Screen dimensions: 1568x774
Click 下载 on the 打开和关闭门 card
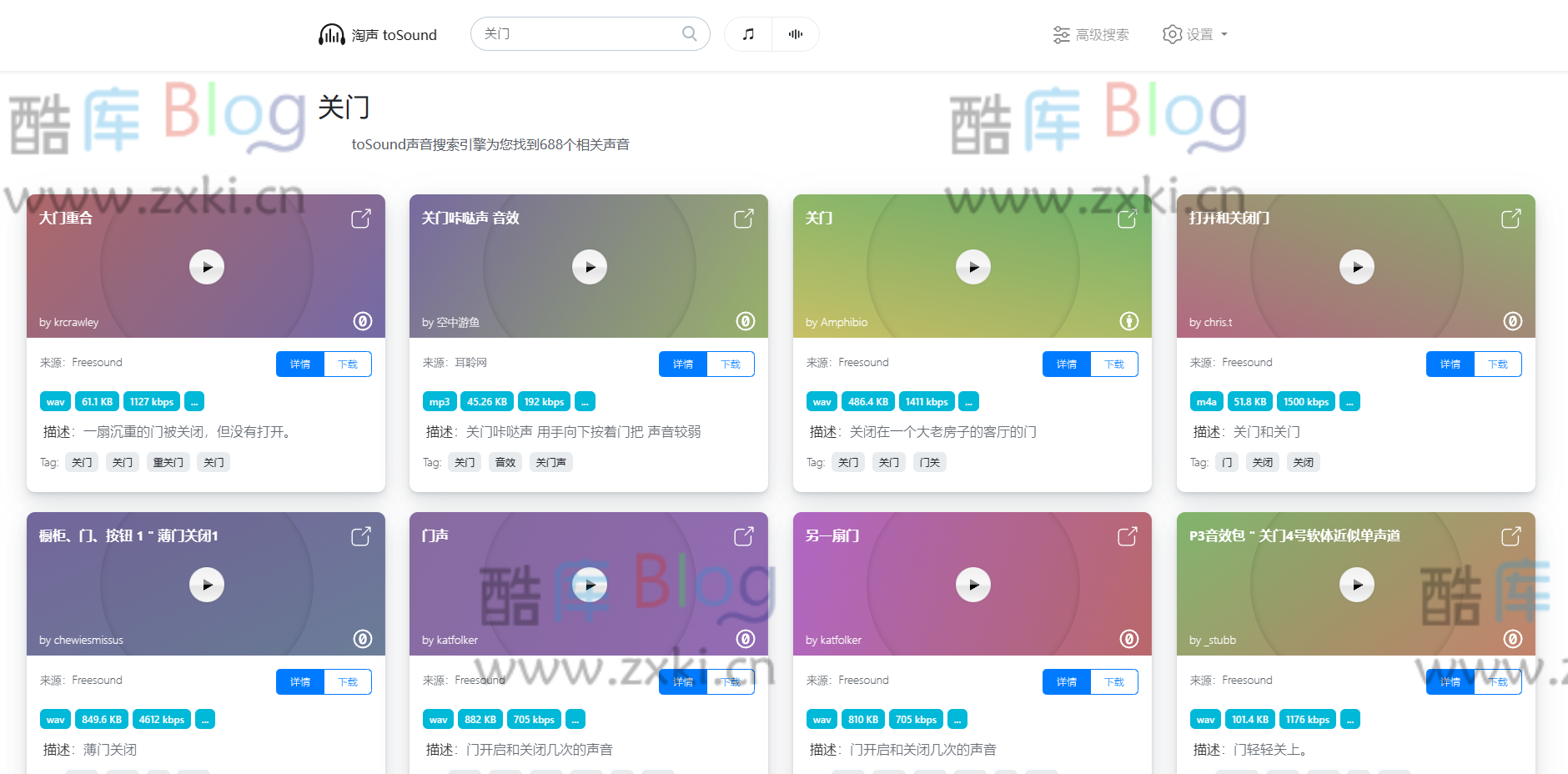point(1498,364)
